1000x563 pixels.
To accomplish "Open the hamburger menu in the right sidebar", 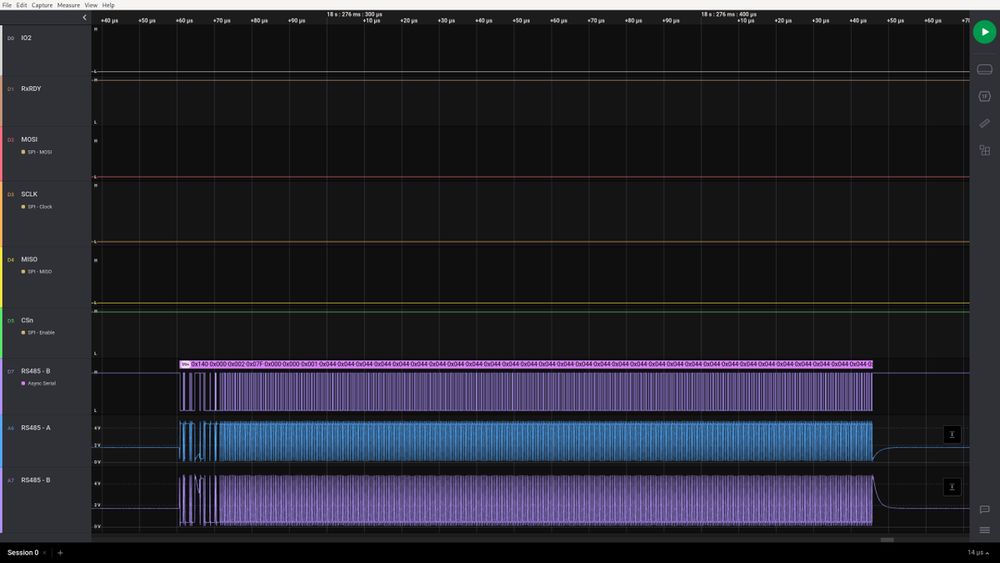I will click(x=984, y=530).
